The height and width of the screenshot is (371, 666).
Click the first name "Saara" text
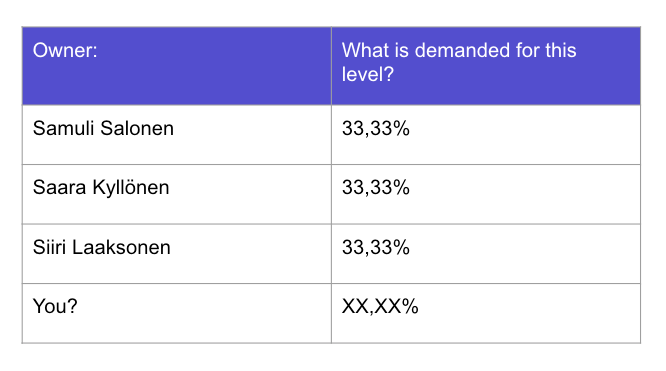[59, 187]
